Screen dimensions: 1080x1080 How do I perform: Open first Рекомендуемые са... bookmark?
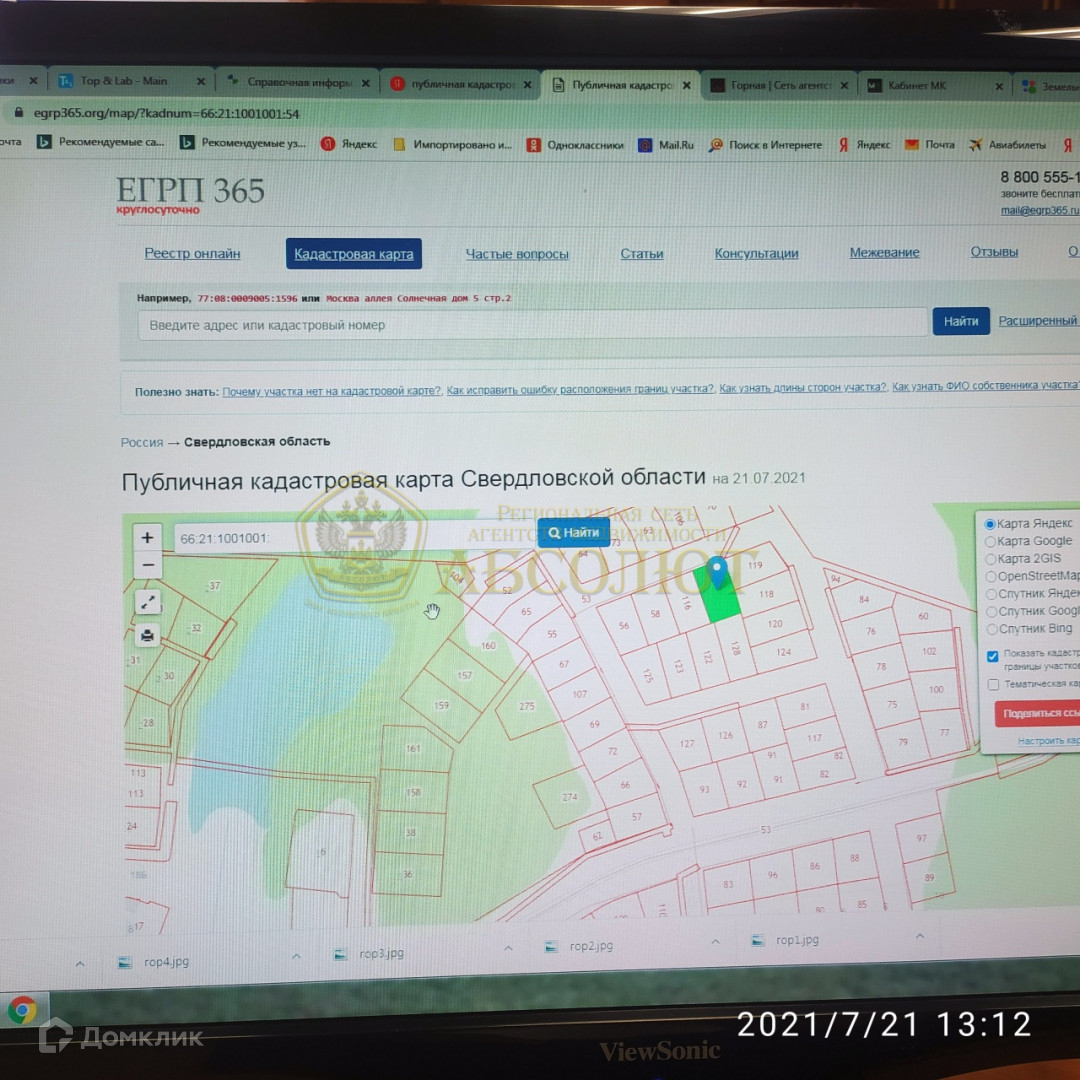coord(101,142)
